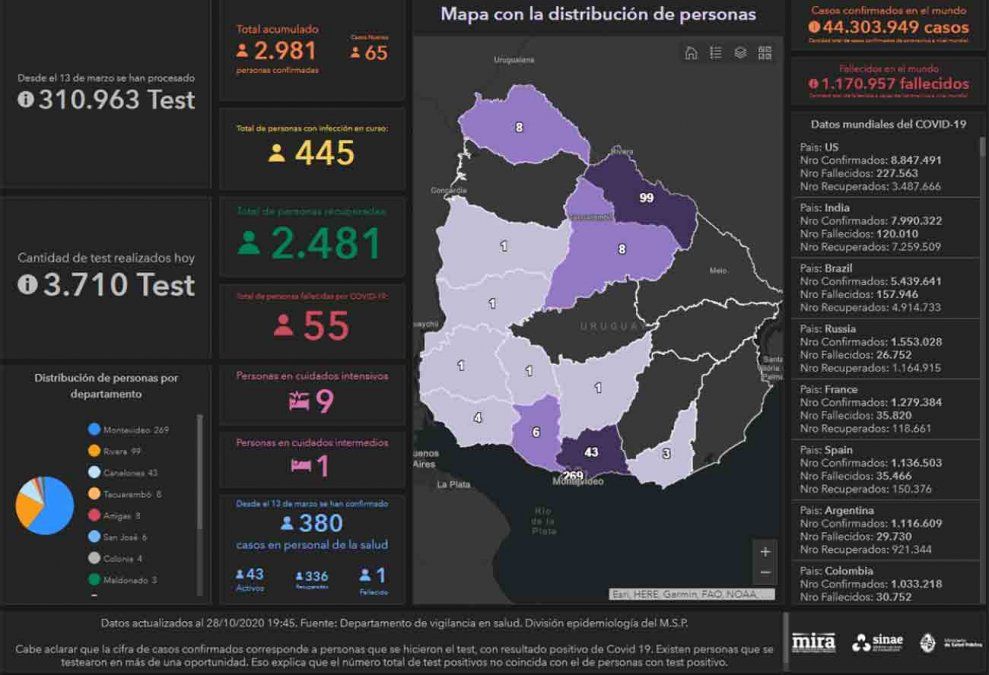Open the map layers panel
The height and width of the screenshot is (675, 989).
pyautogui.click(x=740, y=53)
